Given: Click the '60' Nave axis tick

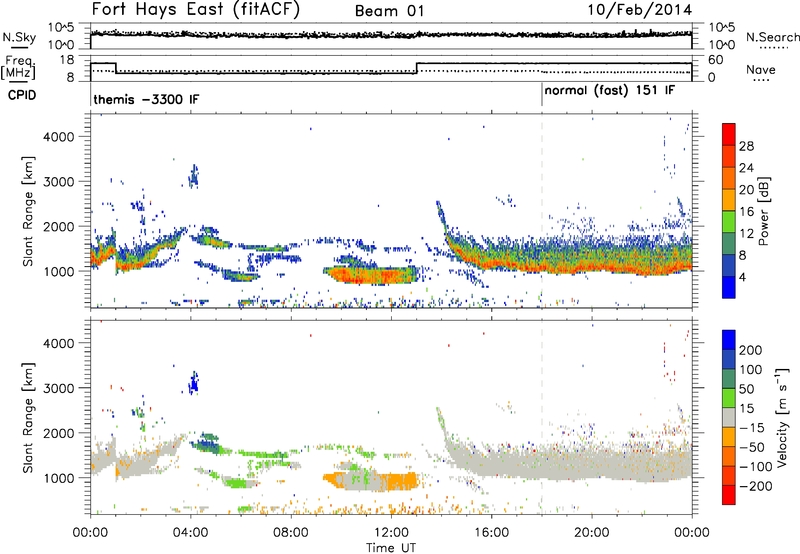Looking at the screenshot, I should click(x=716, y=60).
